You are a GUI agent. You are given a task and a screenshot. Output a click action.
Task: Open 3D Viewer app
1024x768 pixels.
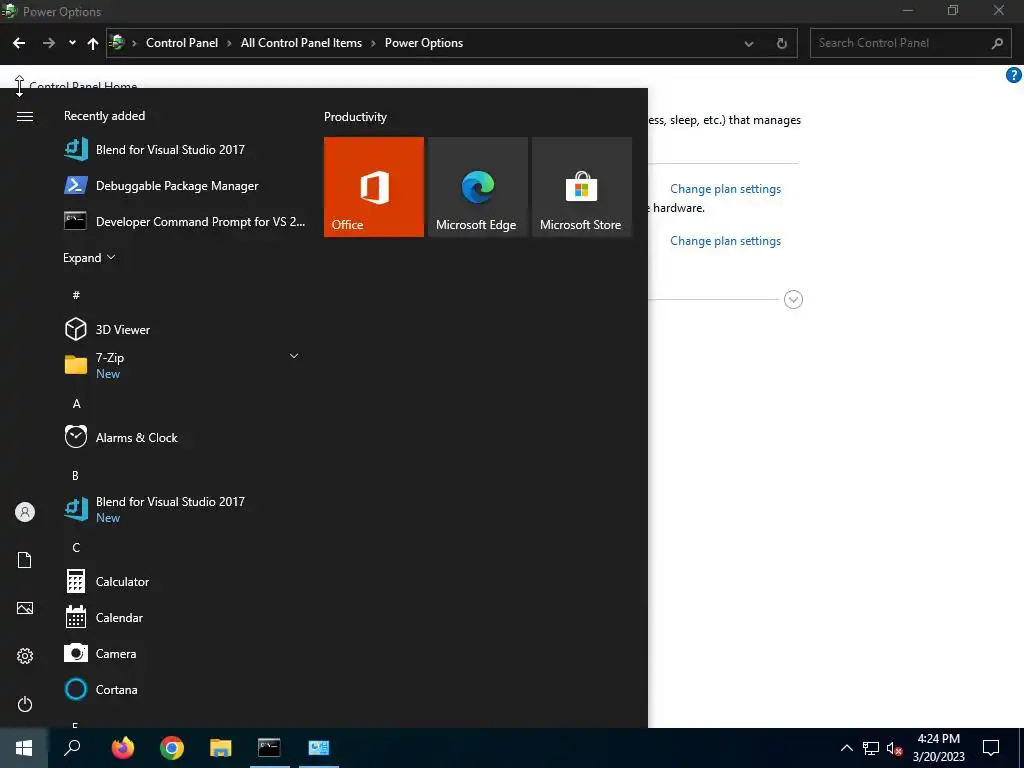click(x=185, y=330)
